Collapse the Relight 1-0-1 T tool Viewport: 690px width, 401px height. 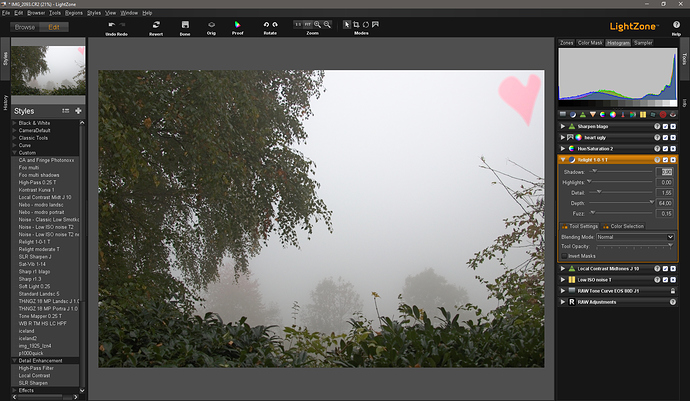coord(563,160)
